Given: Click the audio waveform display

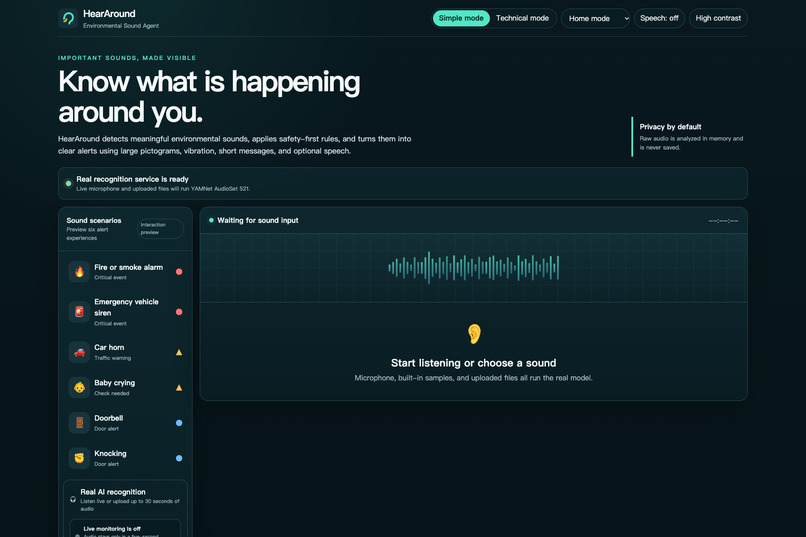Looking at the screenshot, I should point(473,268).
